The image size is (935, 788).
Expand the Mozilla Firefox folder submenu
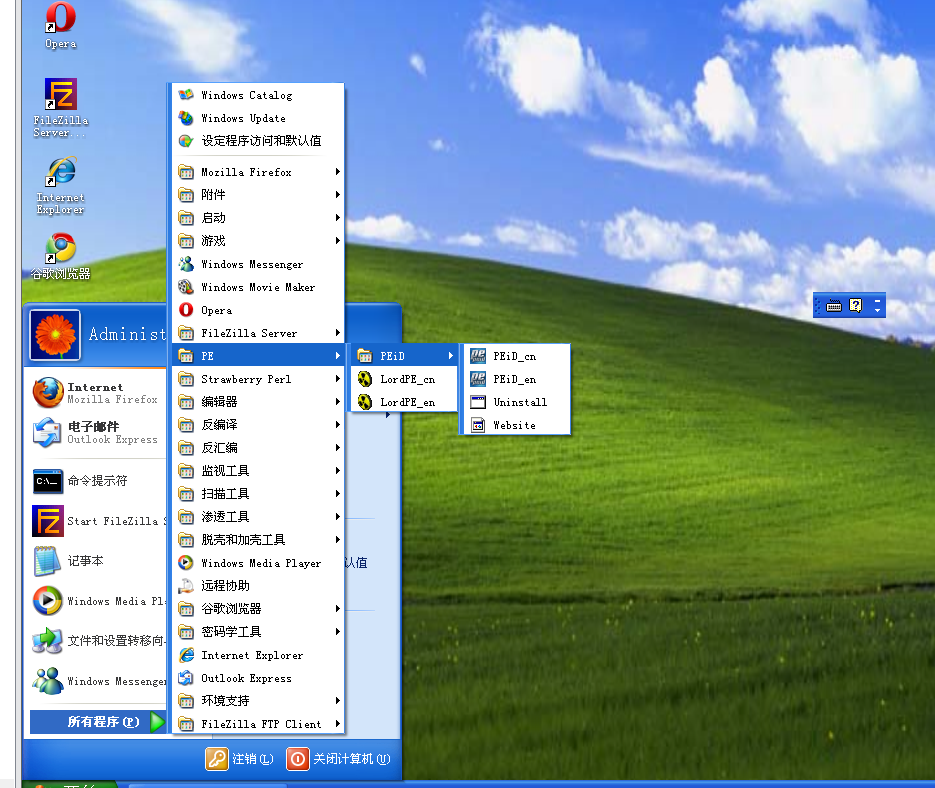coord(258,172)
